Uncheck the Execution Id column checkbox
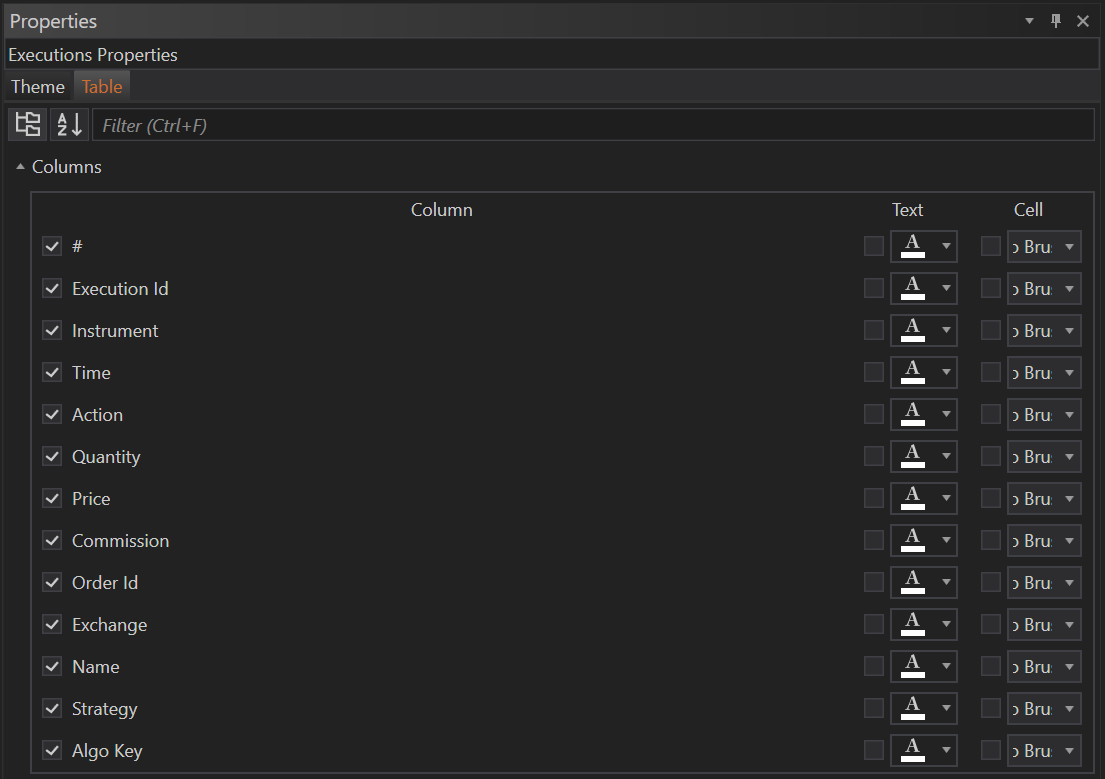 53,289
